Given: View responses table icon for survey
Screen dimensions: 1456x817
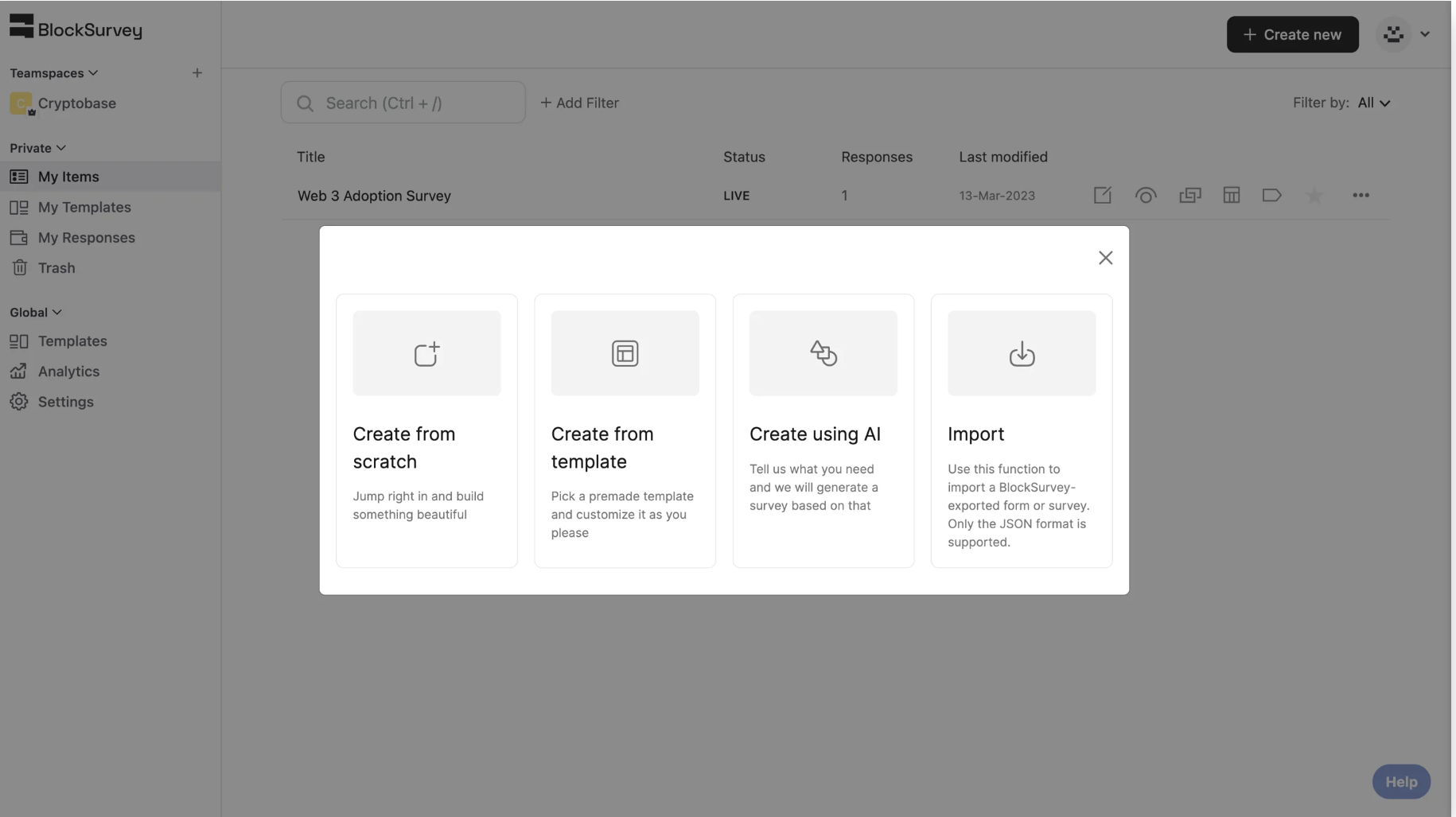Looking at the screenshot, I should coord(1231,195).
